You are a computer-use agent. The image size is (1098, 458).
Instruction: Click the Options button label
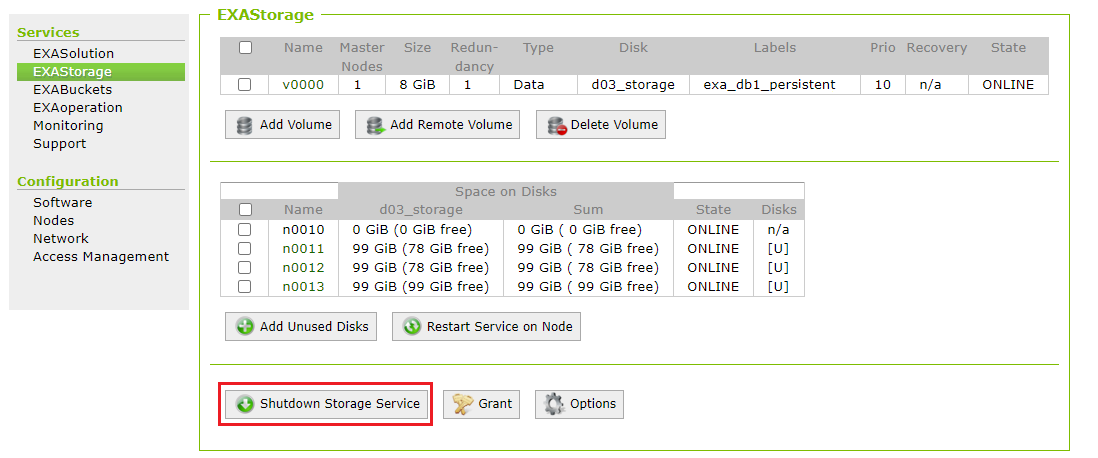[x=593, y=404]
